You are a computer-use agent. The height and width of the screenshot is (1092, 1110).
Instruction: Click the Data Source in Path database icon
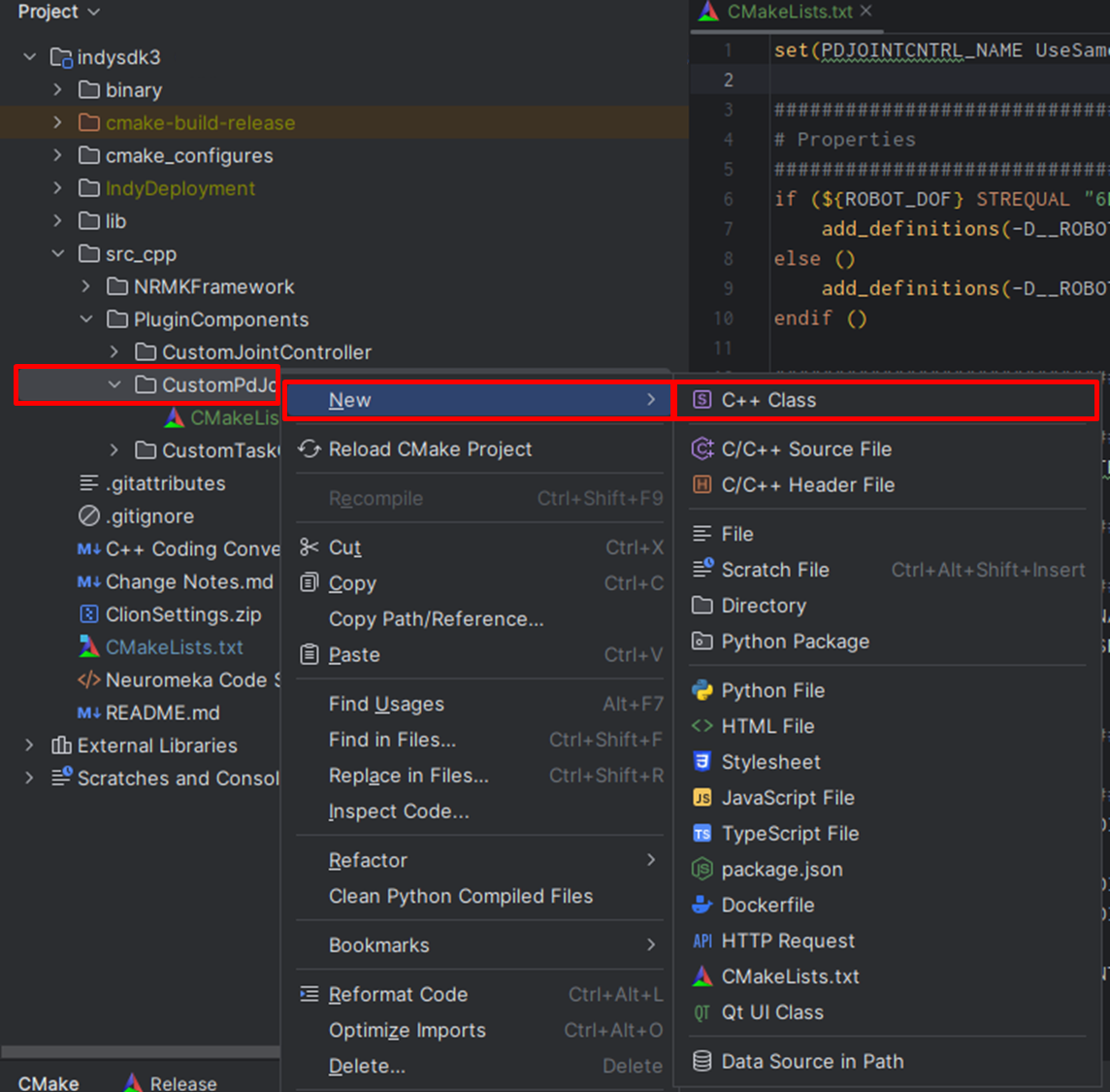[702, 1062]
